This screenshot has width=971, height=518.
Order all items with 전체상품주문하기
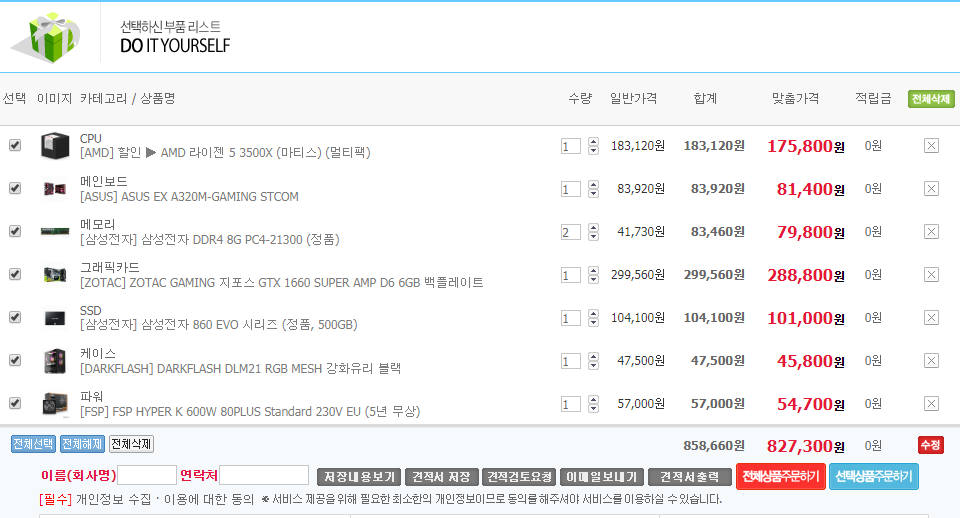tap(780, 476)
